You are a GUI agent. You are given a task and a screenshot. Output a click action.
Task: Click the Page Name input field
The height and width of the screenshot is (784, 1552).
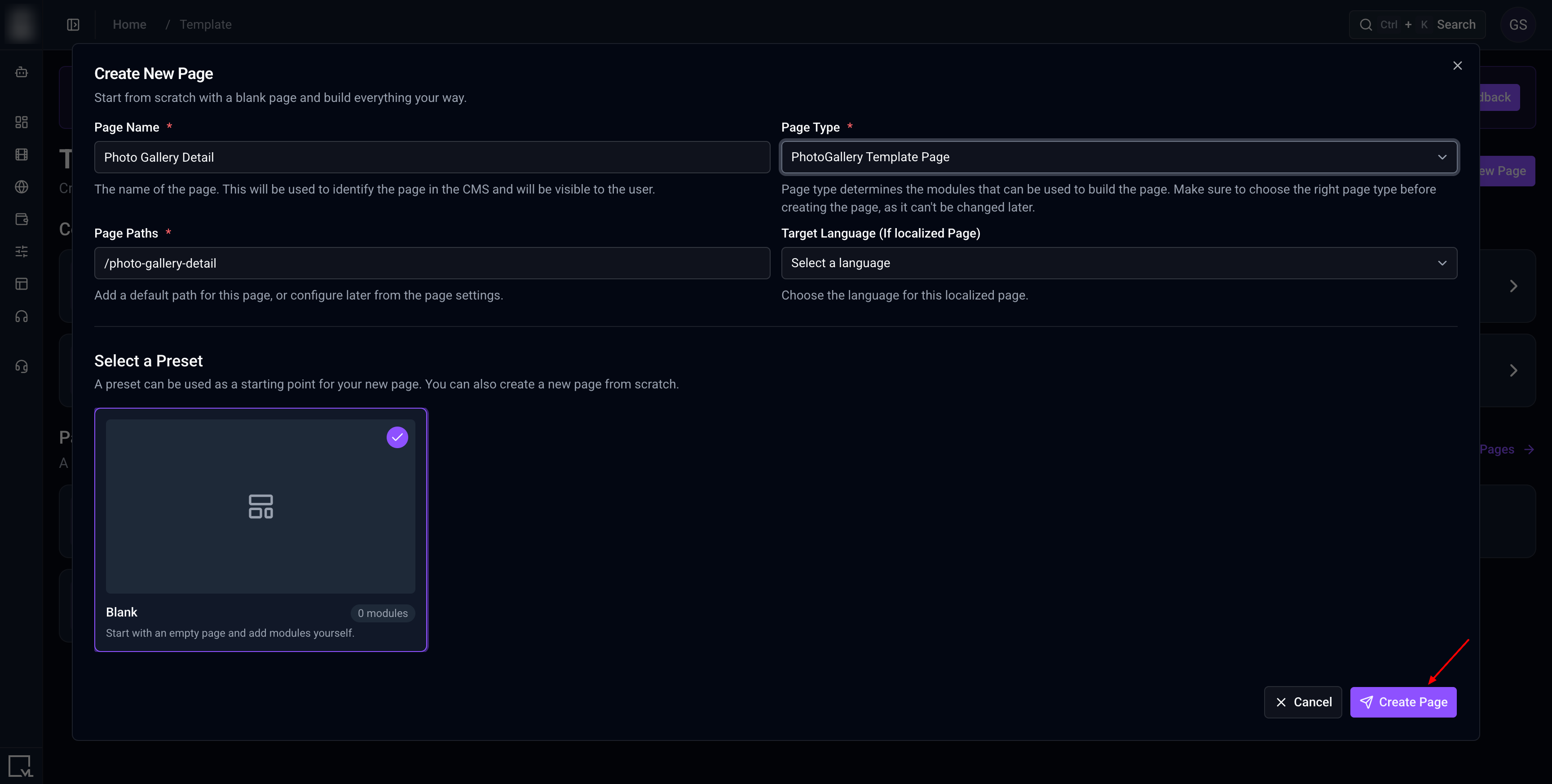point(432,157)
